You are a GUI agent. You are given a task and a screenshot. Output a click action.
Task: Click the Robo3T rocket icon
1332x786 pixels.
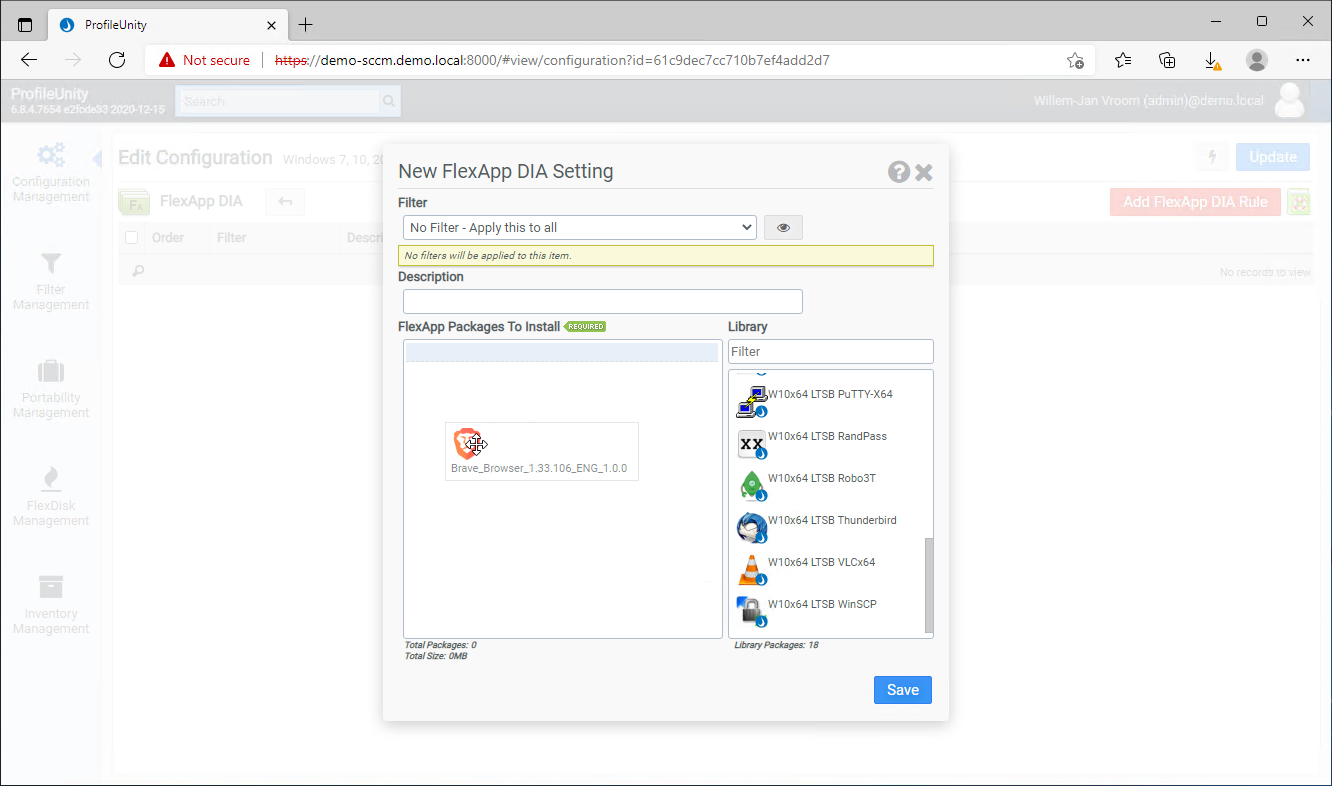(x=751, y=485)
